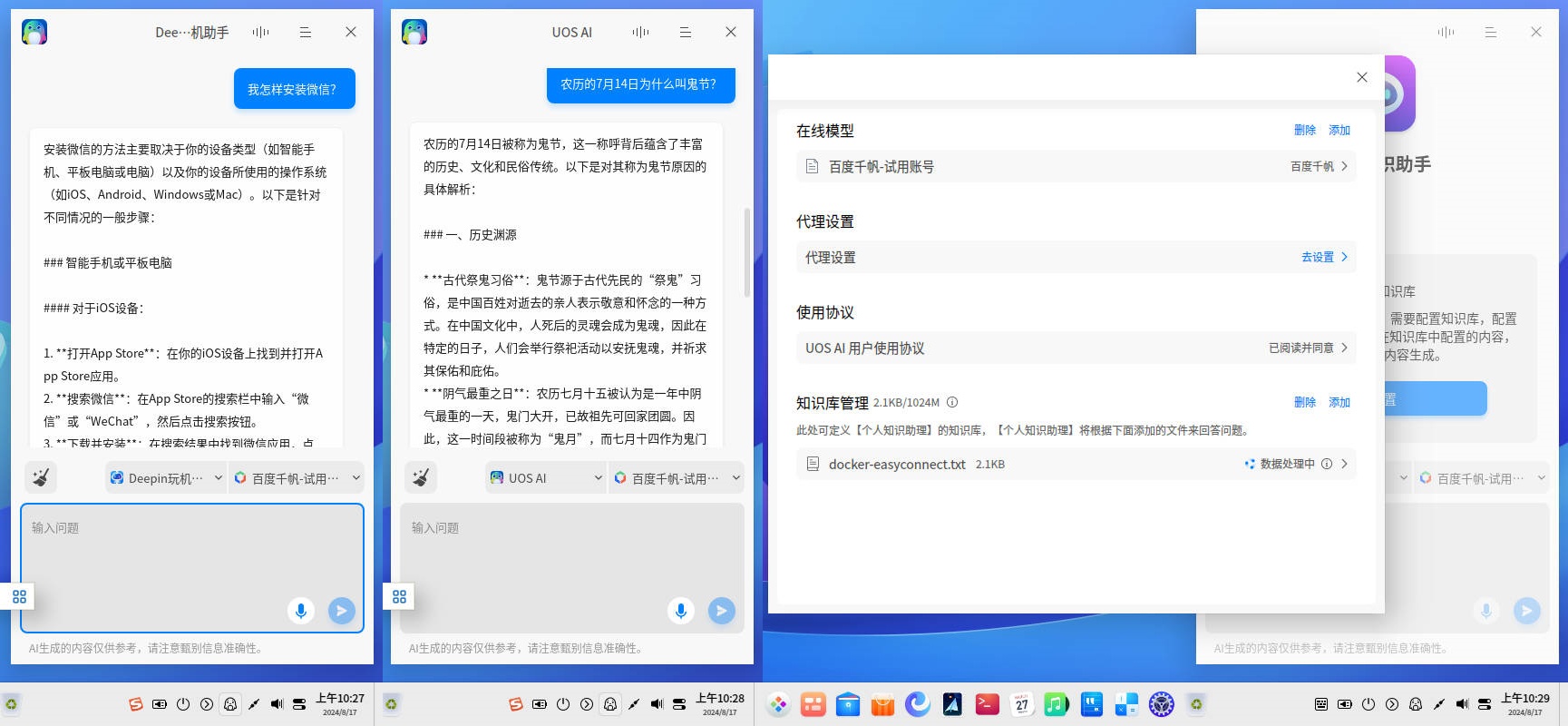Click 删除 in the 知识库管理 section
This screenshot has width=1568, height=726.
[x=1304, y=402]
